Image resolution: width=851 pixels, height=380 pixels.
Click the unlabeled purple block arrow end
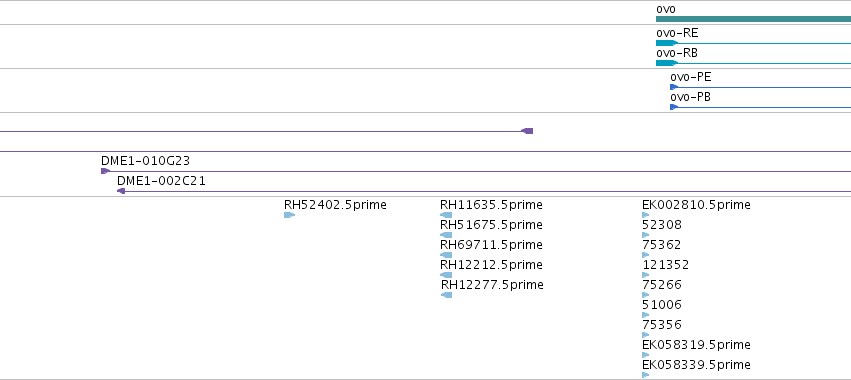coord(527,131)
